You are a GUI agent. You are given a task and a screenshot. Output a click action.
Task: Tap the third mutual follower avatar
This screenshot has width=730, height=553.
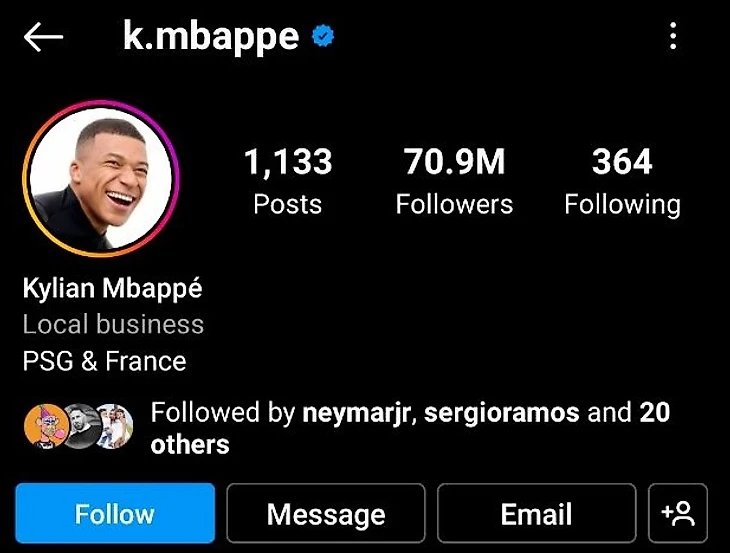click(115, 426)
